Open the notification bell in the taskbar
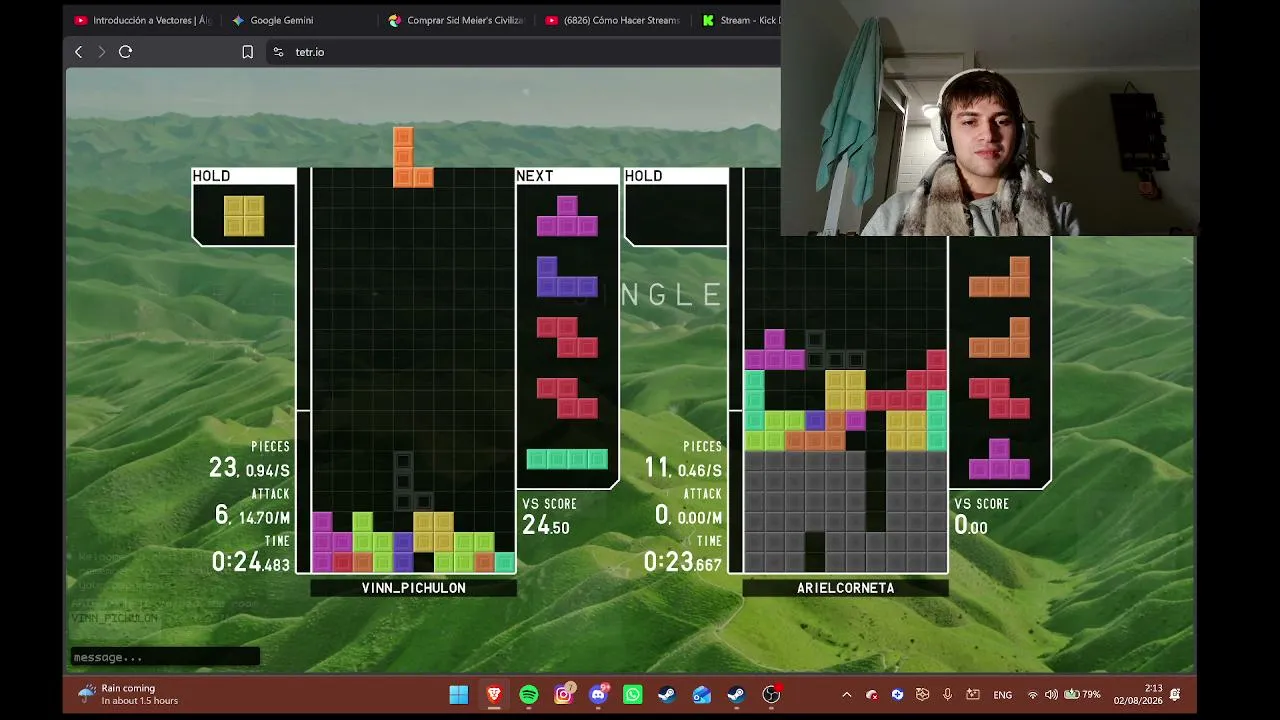This screenshot has width=1280, height=720. pos(1175,695)
